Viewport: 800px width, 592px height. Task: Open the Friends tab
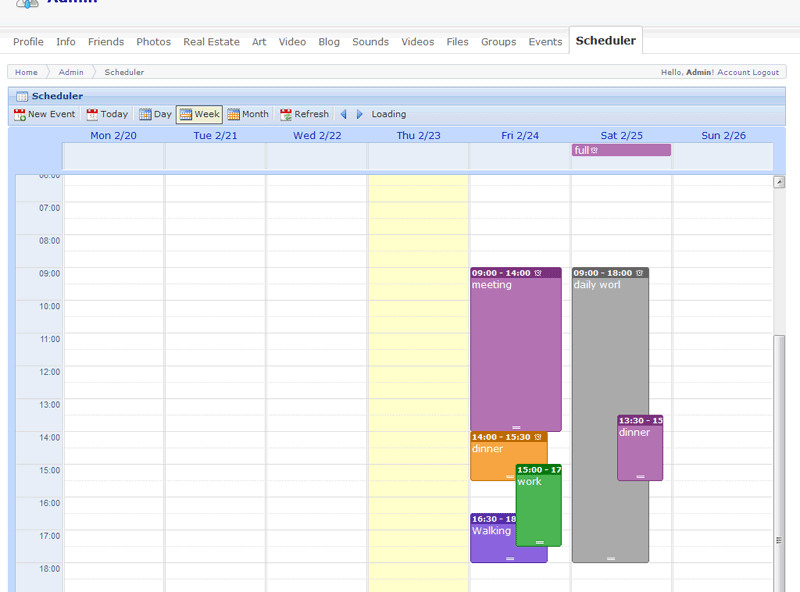pos(106,42)
